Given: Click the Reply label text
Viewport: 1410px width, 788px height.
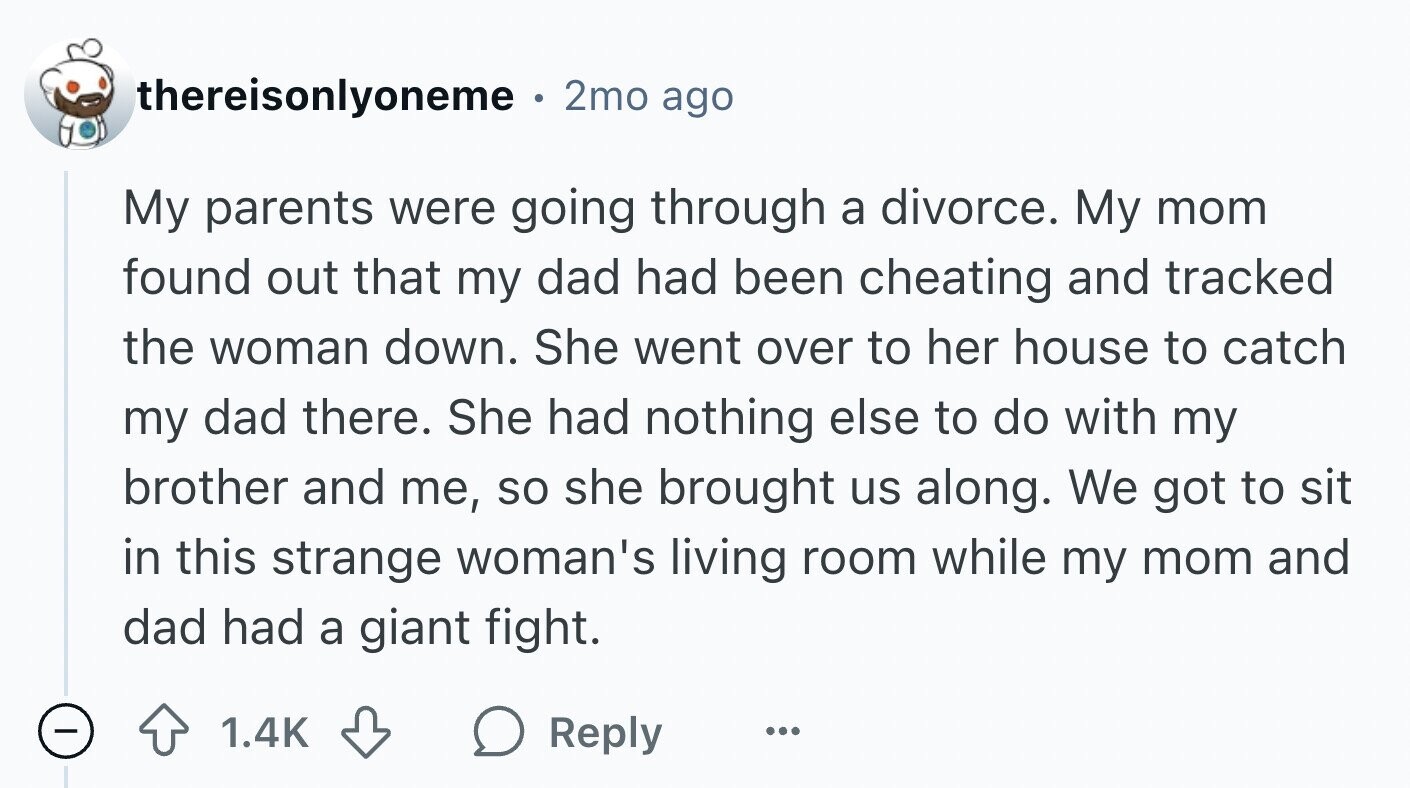Looking at the screenshot, I should [605, 734].
